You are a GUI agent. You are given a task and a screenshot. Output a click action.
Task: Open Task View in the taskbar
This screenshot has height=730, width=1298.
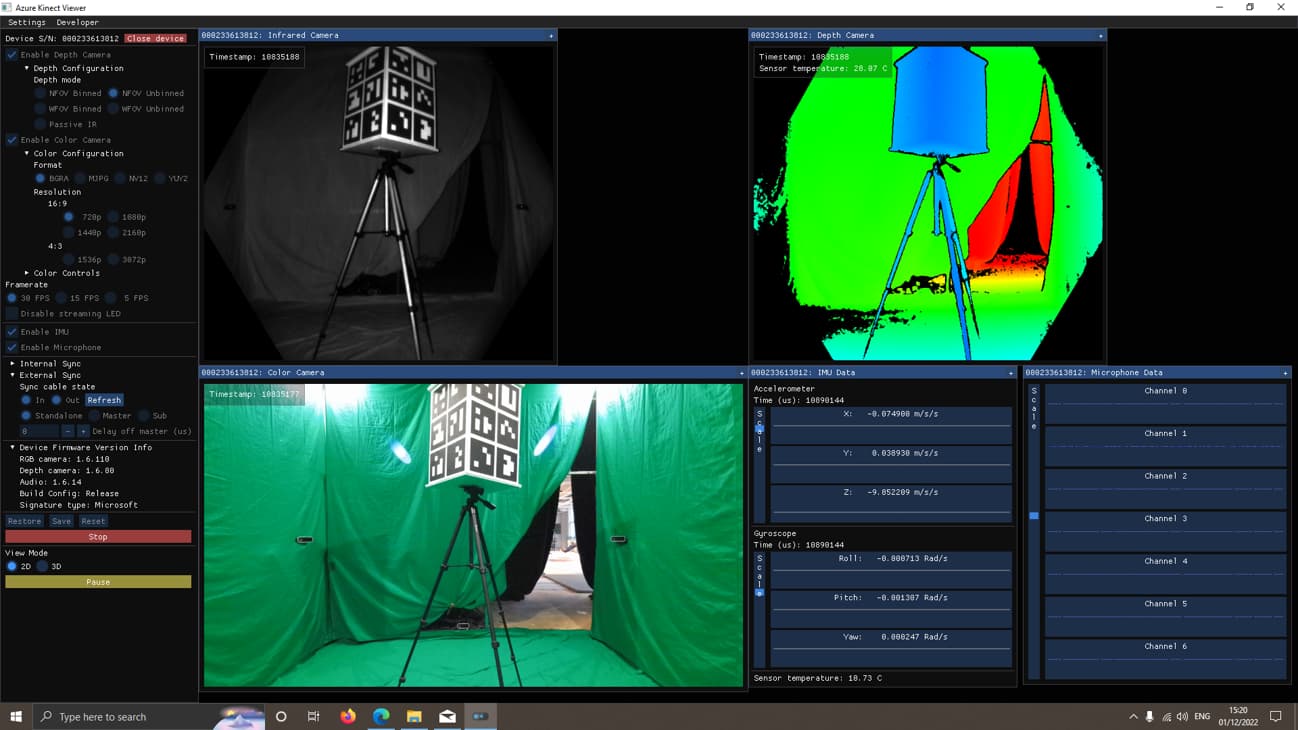coord(314,716)
